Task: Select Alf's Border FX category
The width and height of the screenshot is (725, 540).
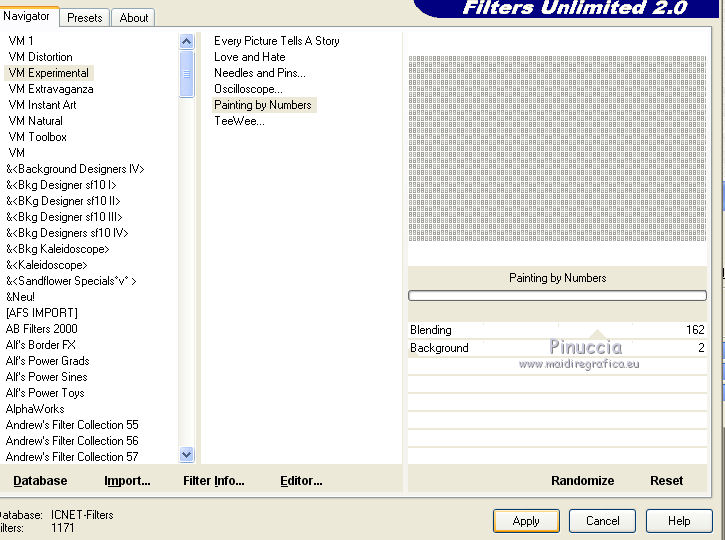Action: (41, 345)
